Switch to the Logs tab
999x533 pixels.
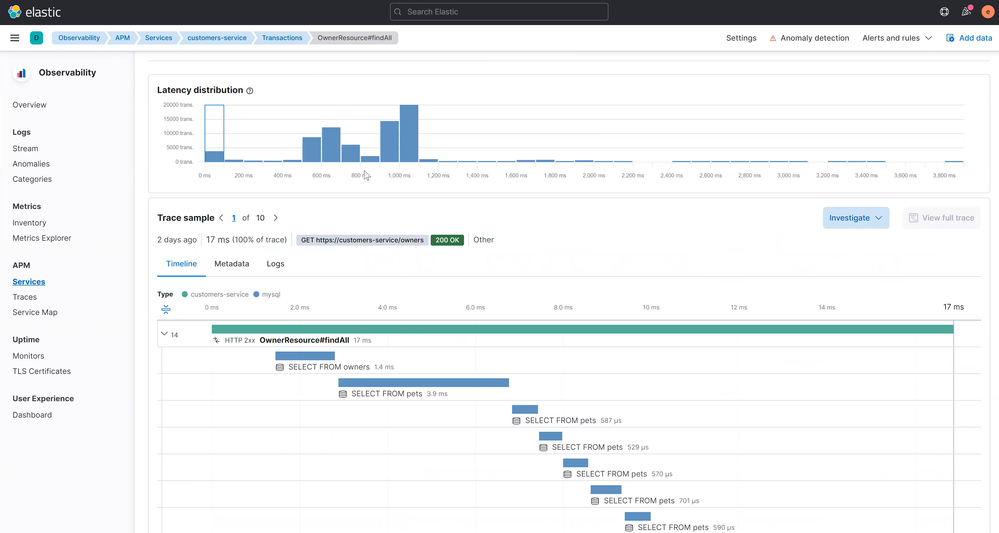[275, 264]
